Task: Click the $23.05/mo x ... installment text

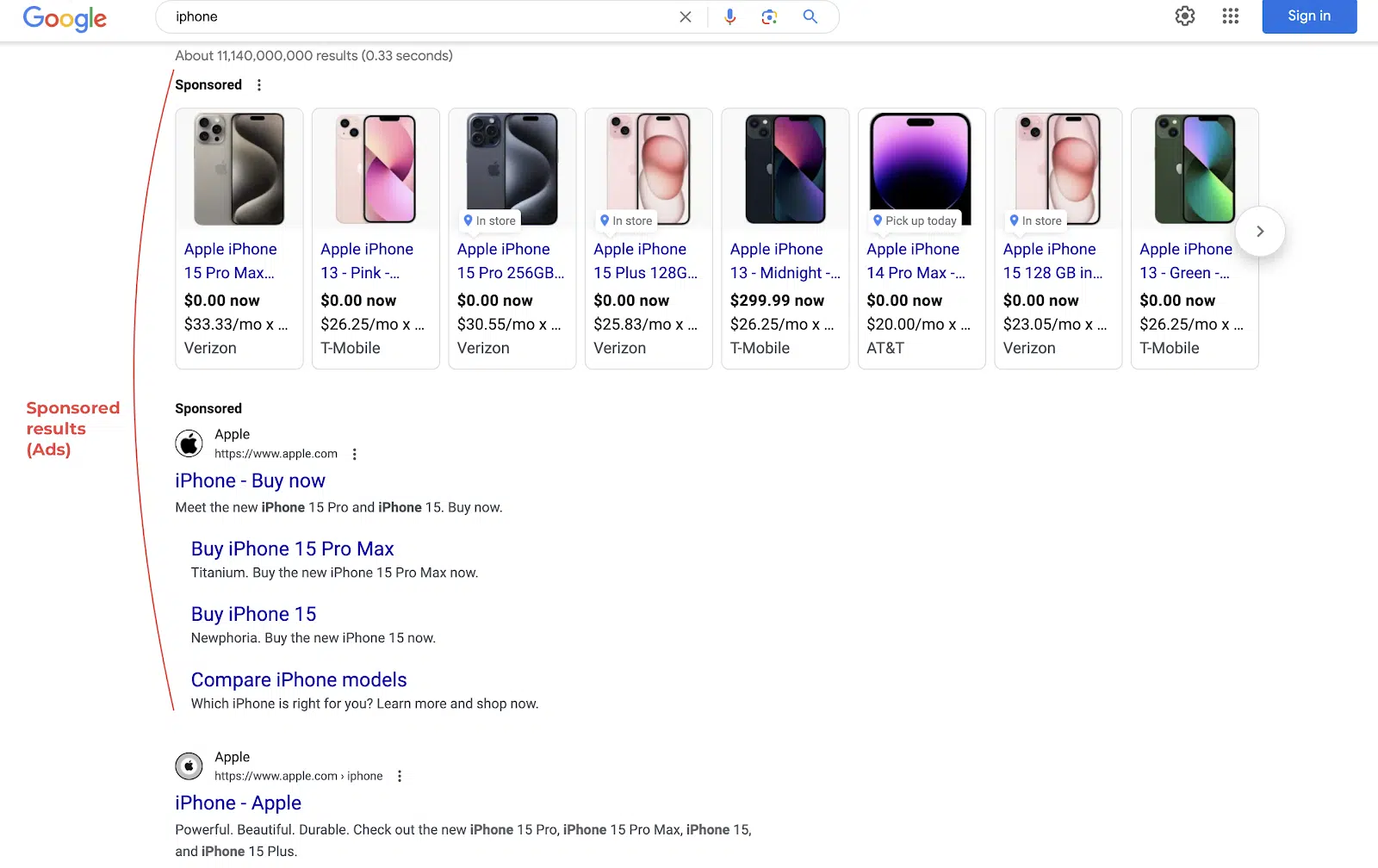Action: point(1055,325)
